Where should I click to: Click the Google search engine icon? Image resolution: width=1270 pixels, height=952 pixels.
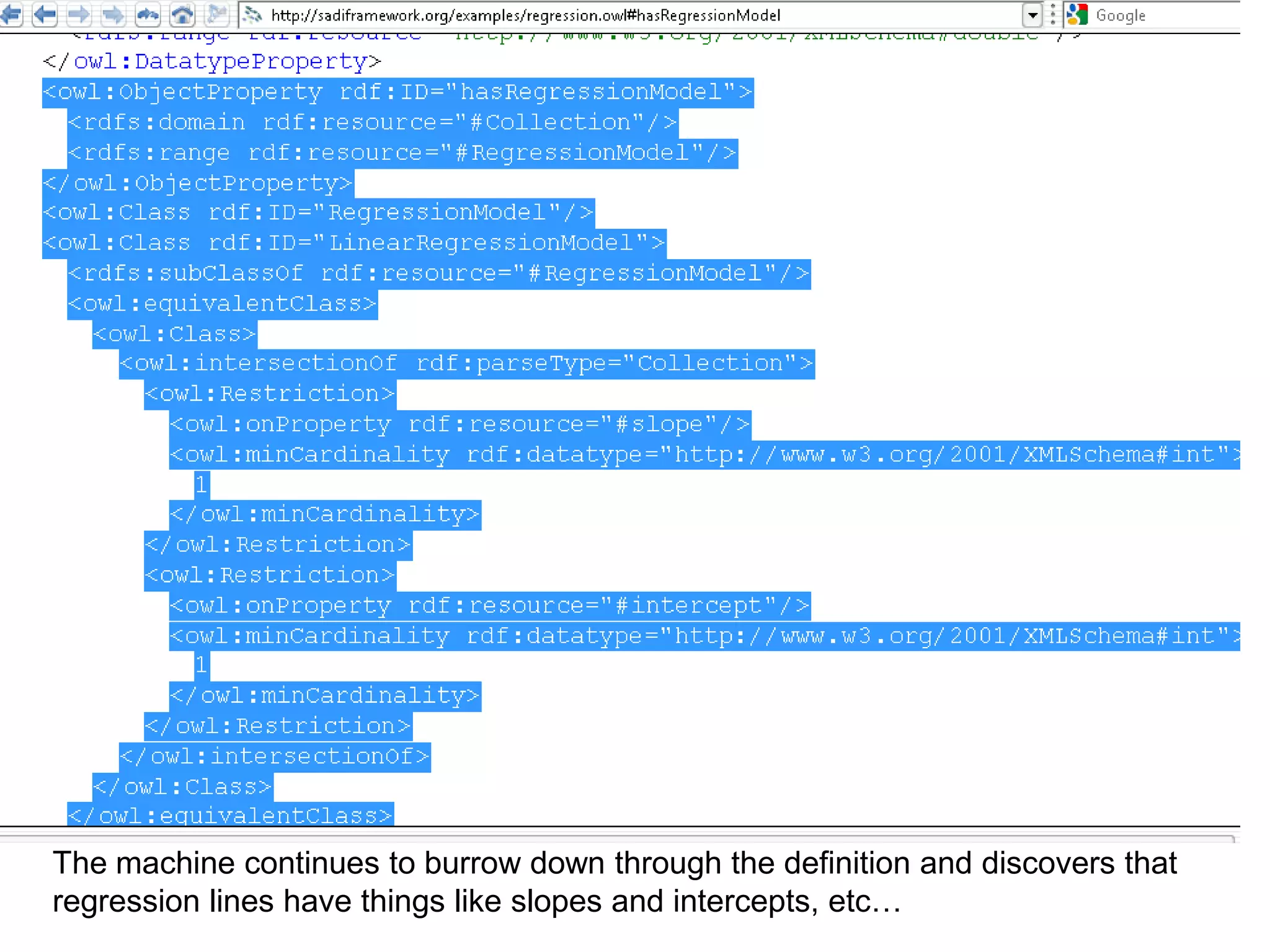pyautogui.click(x=1078, y=15)
